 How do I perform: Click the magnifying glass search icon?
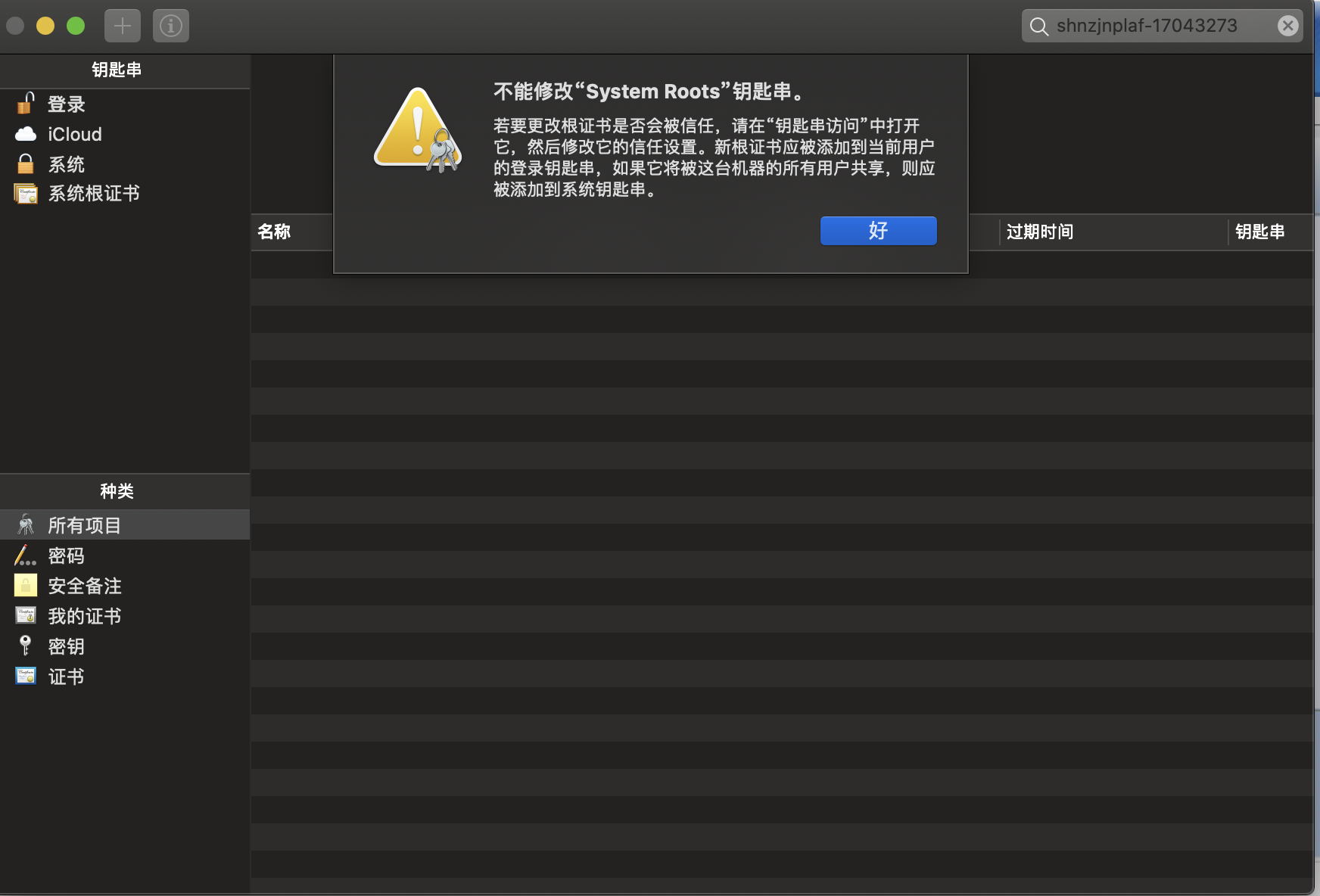1038,25
